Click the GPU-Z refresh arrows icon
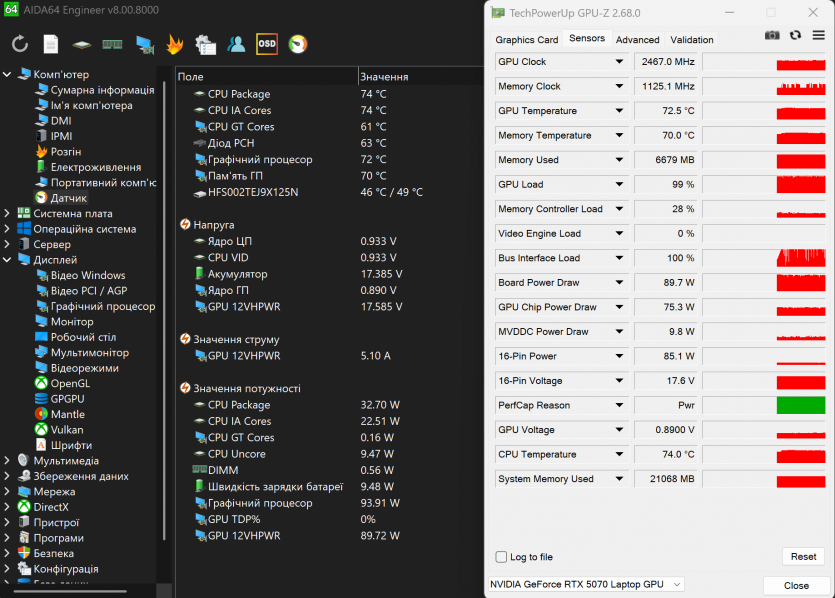 point(795,35)
